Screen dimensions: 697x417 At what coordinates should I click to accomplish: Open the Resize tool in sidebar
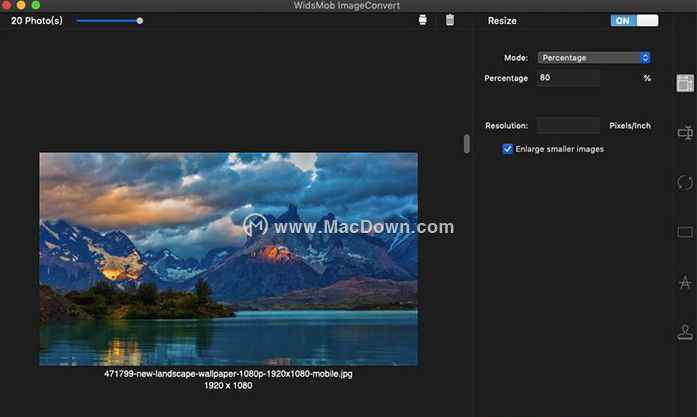point(685,83)
